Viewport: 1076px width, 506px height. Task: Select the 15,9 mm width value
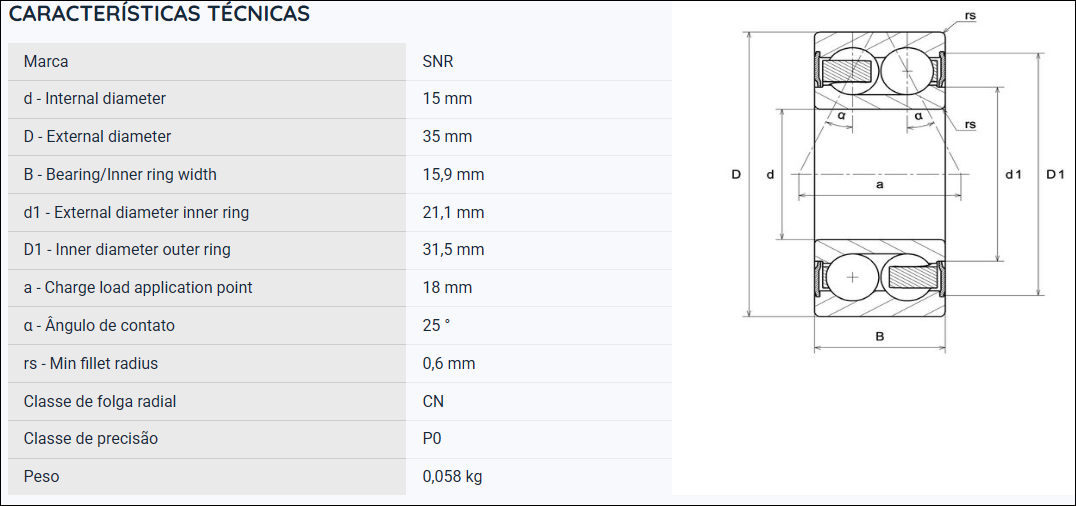tap(454, 174)
